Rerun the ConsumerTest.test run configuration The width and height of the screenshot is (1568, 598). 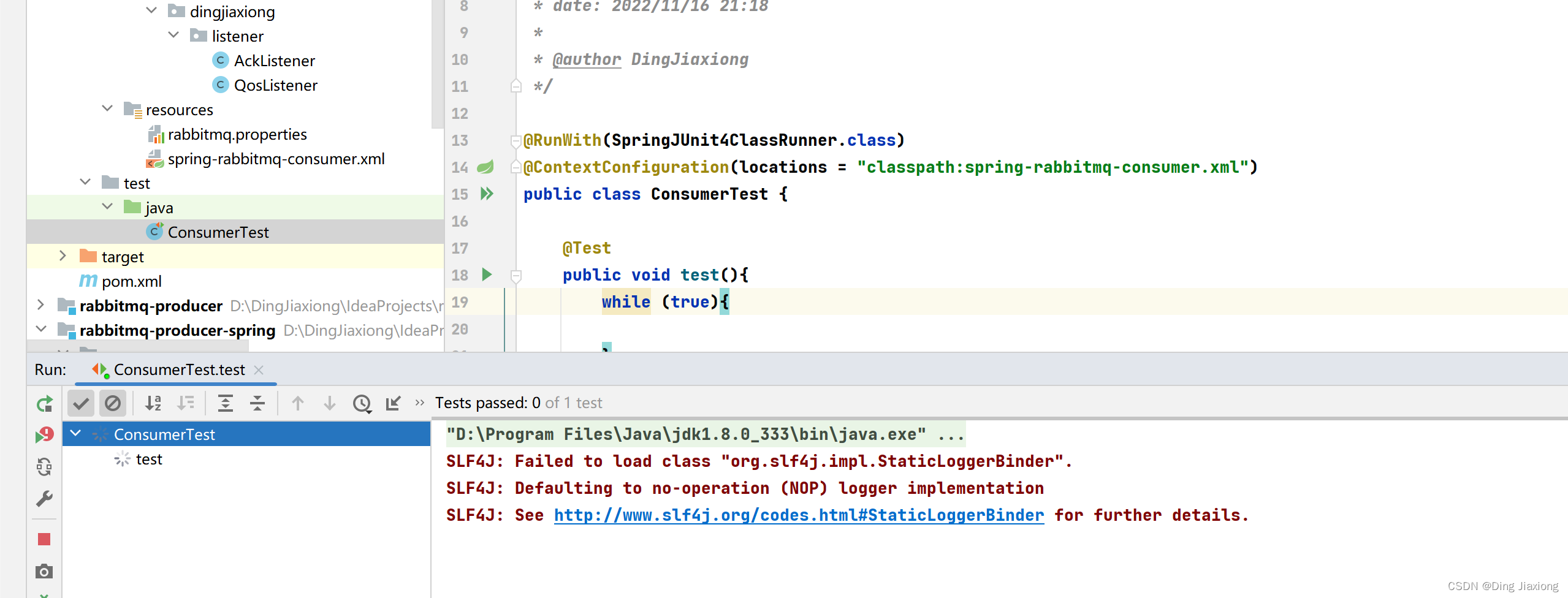[44, 404]
